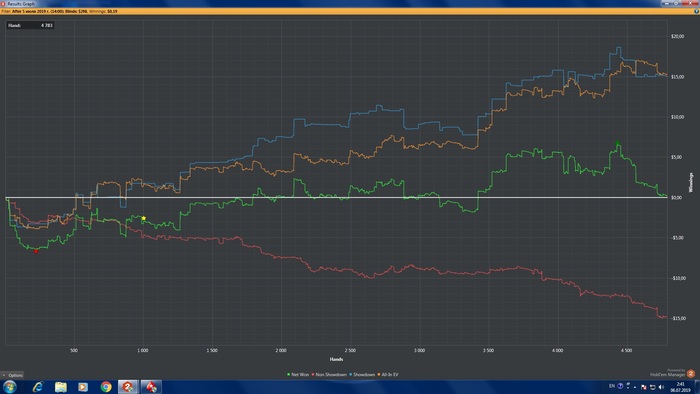Viewport: 700px width, 394px height.
Task: Click the volume speaker tray icon
Action: point(661,387)
